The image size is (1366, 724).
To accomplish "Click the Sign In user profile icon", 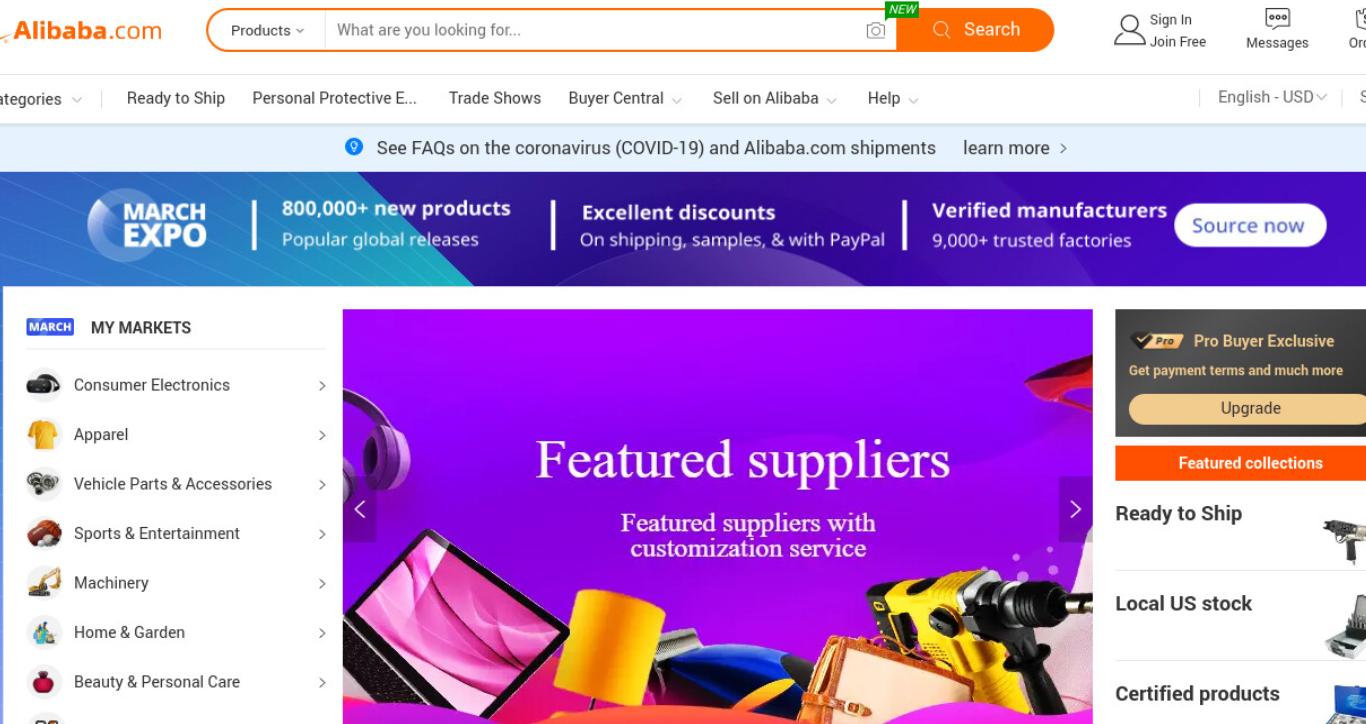I will [1130, 30].
